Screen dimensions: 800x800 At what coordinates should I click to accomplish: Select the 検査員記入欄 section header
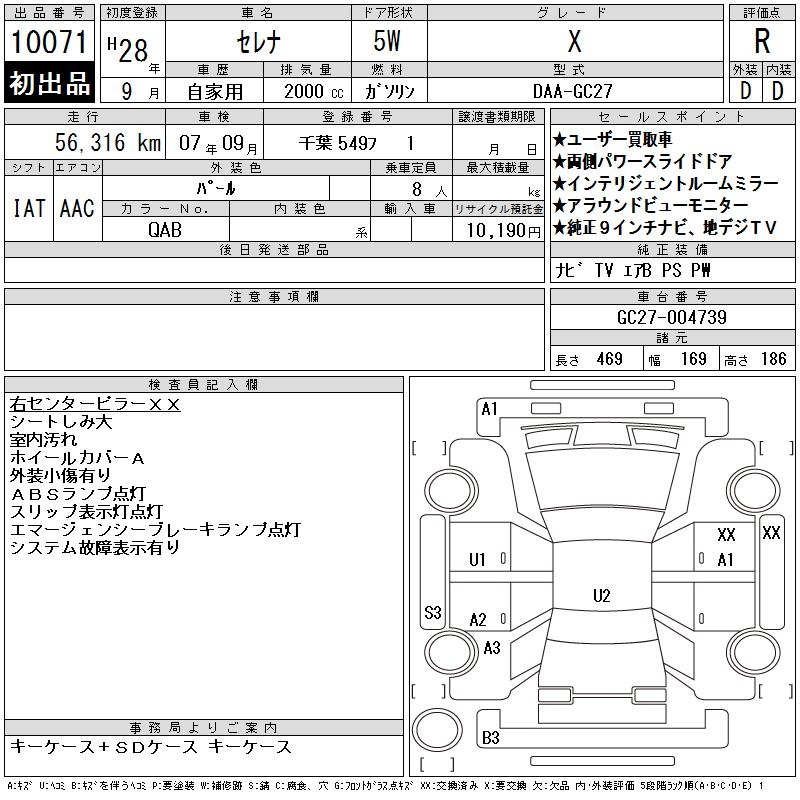coord(204,385)
